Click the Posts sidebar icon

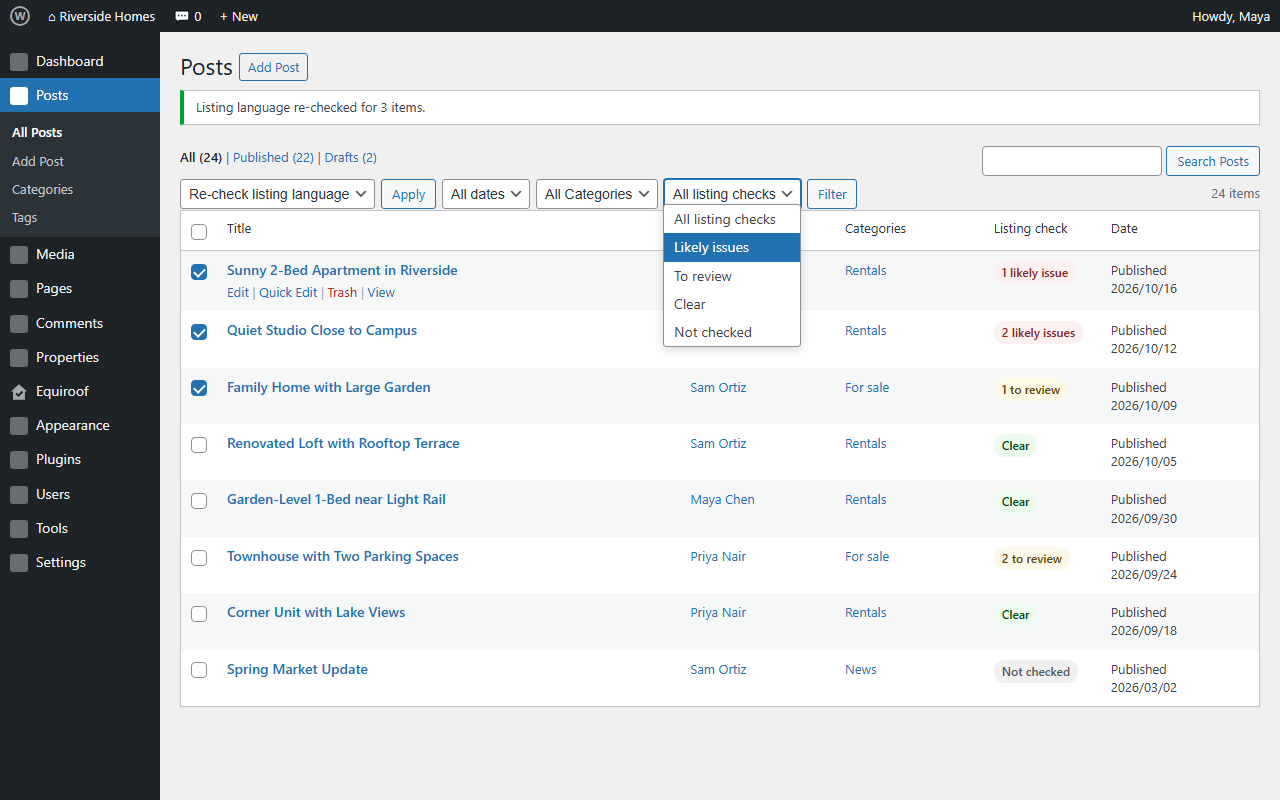click(x=19, y=96)
